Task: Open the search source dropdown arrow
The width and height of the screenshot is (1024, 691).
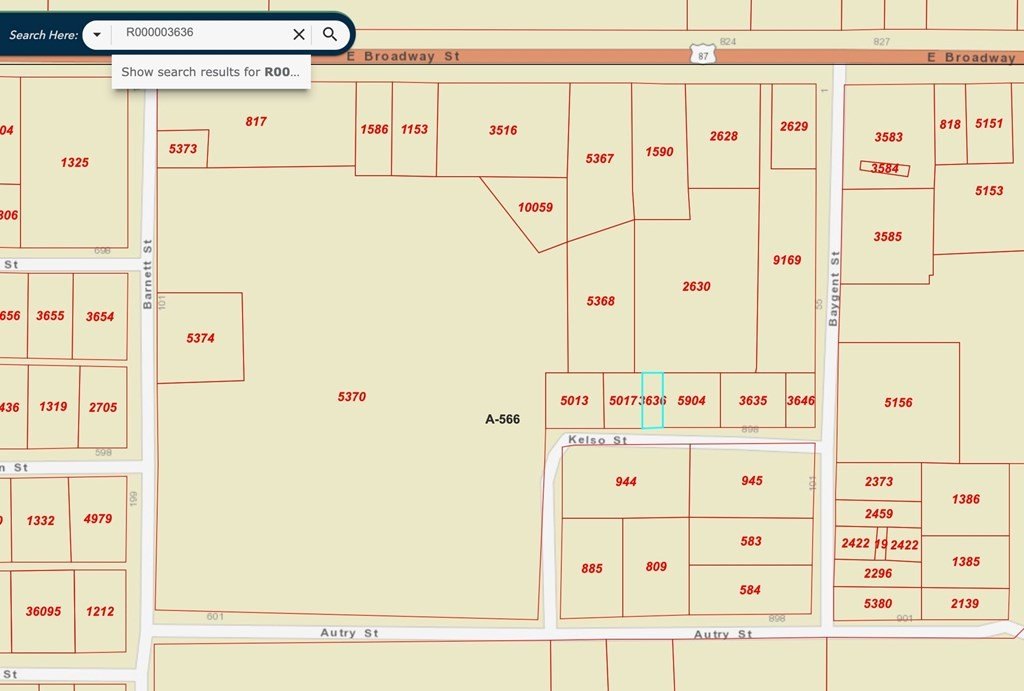Action: click(x=96, y=34)
